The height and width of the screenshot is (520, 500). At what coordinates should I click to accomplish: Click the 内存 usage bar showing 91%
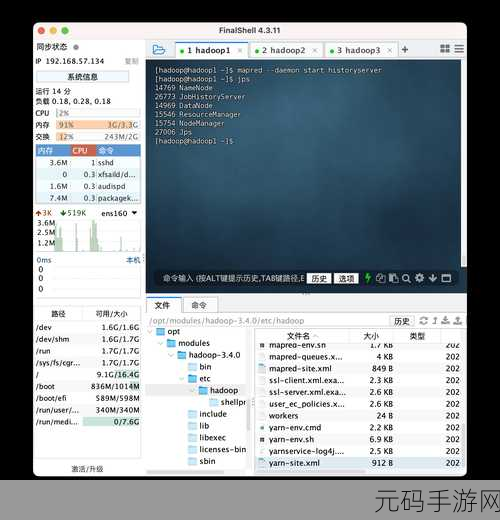click(97, 125)
